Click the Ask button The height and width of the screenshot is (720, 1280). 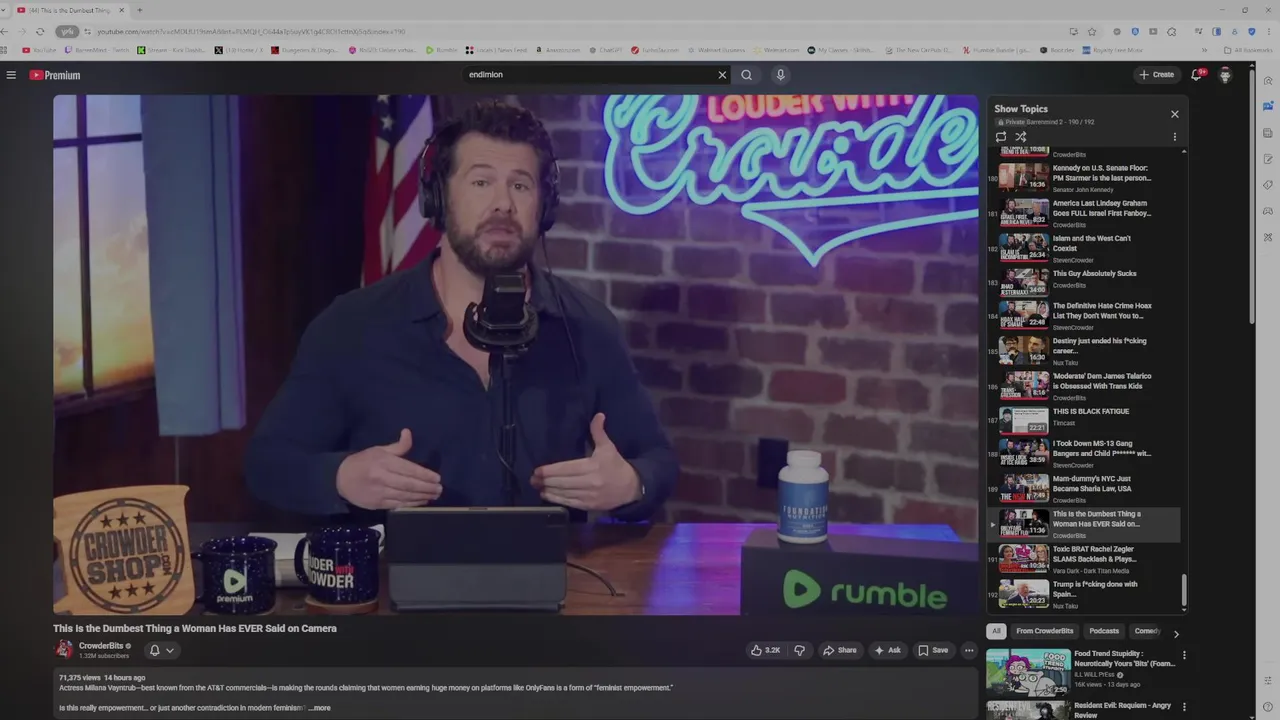point(887,650)
